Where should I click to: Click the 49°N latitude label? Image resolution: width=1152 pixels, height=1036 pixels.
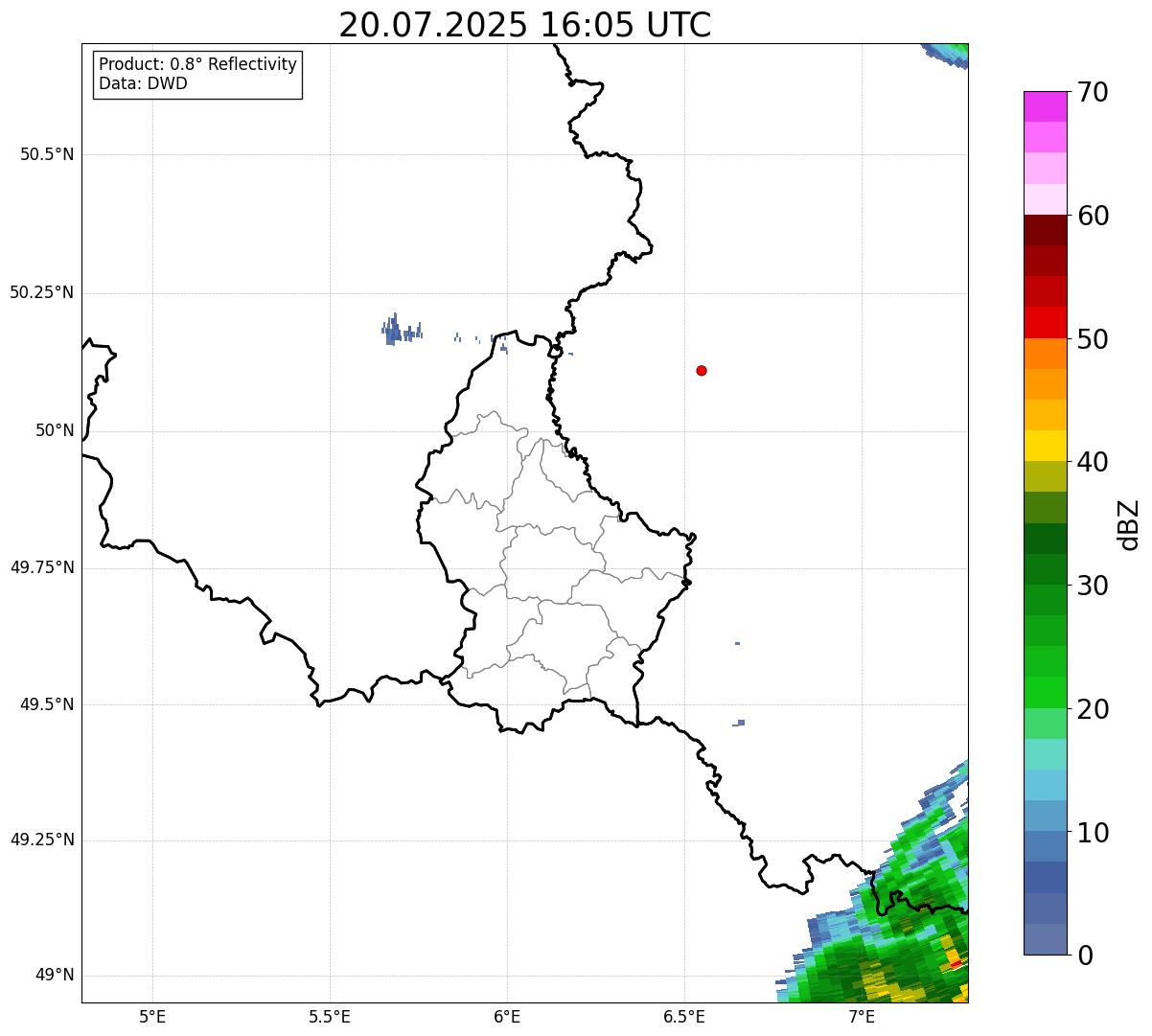pos(55,976)
